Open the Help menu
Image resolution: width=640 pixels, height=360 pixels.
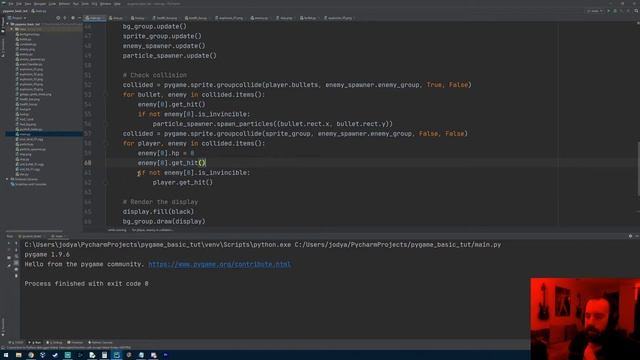pyautogui.click(x=117, y=4)
